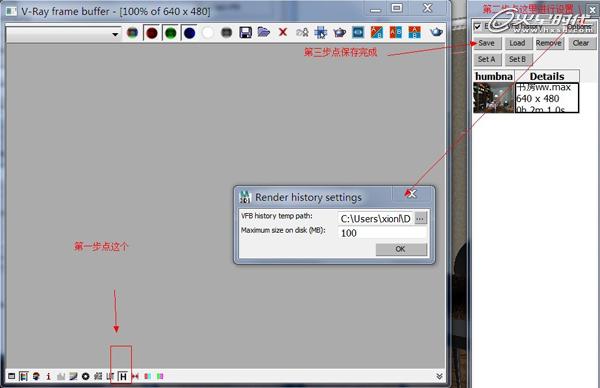Save the image with the floppy disk icon
The width and height of the screenshot is (600, 388).
pos(245,33)
